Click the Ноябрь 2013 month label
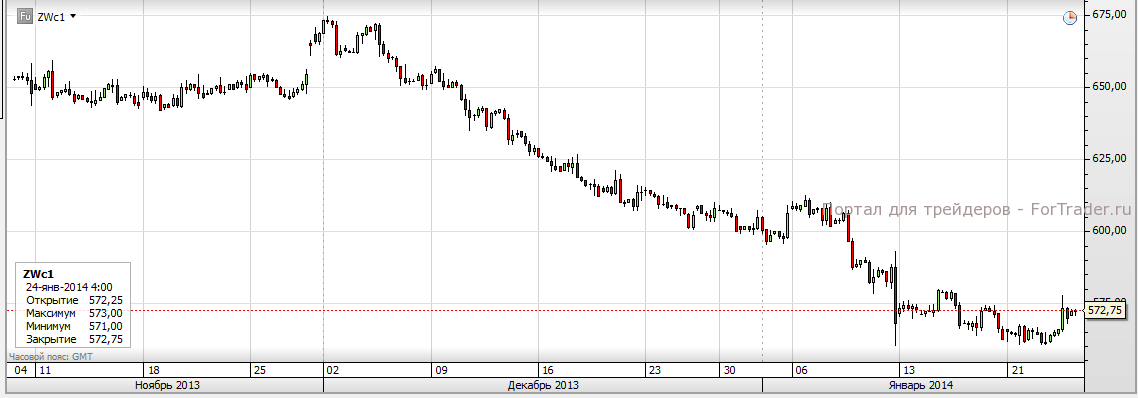The image size is (1138, 398). [168, 385]
